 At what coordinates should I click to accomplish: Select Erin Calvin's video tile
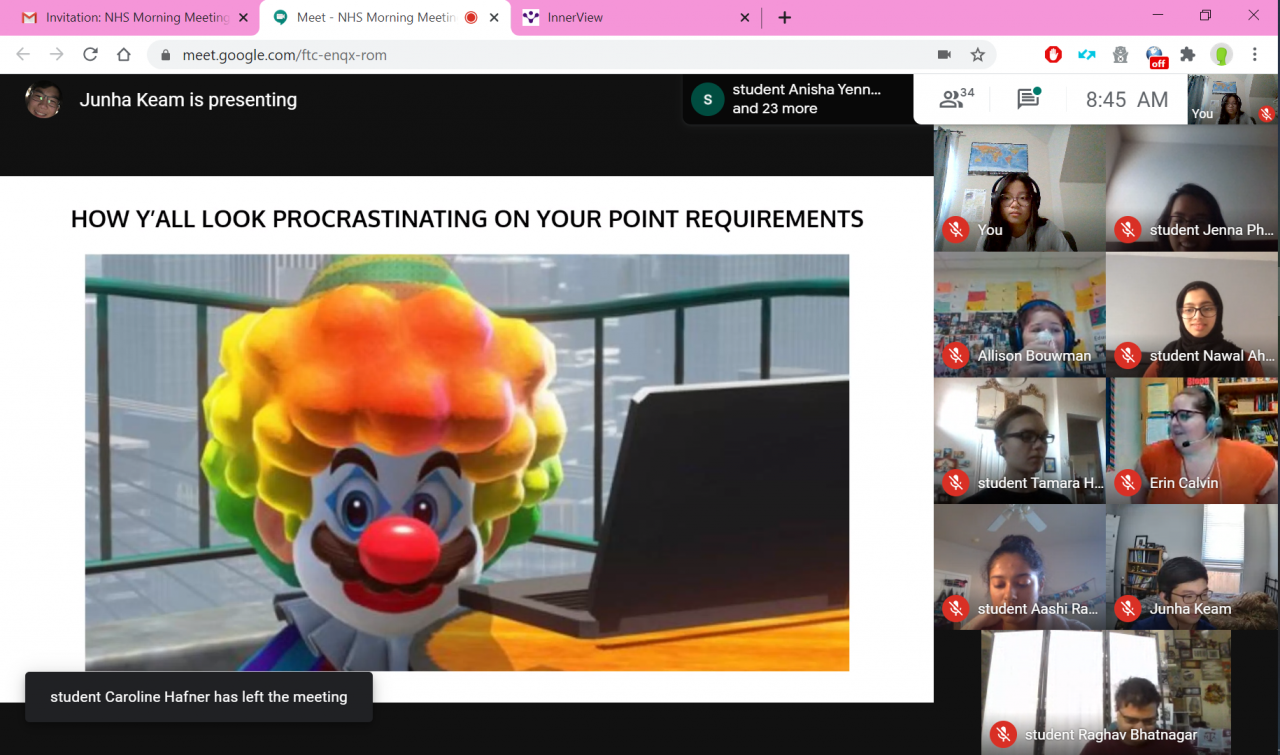pos(1192,441)
